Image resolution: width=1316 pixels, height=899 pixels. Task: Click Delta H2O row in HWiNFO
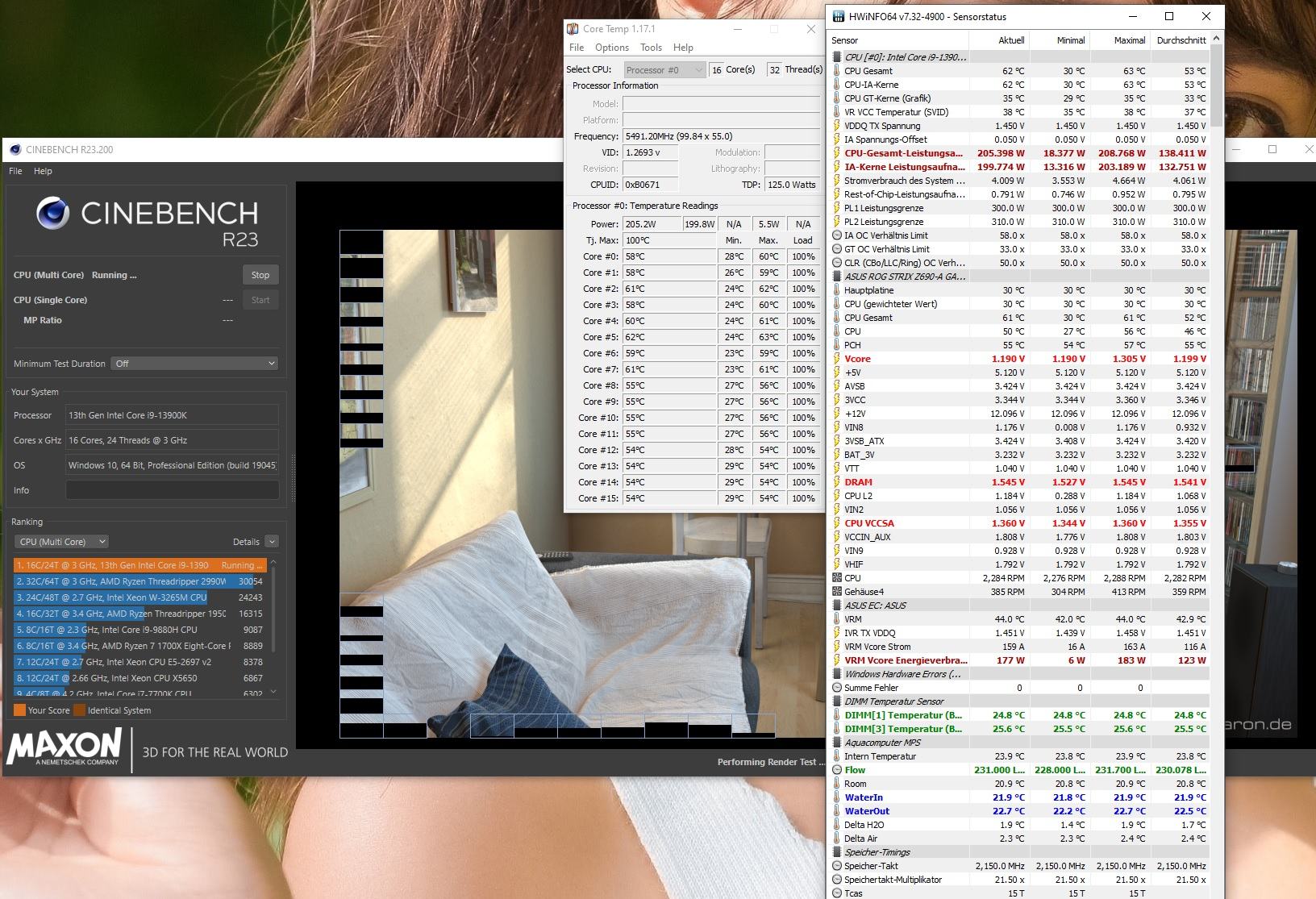click(x=1020, y=825)
